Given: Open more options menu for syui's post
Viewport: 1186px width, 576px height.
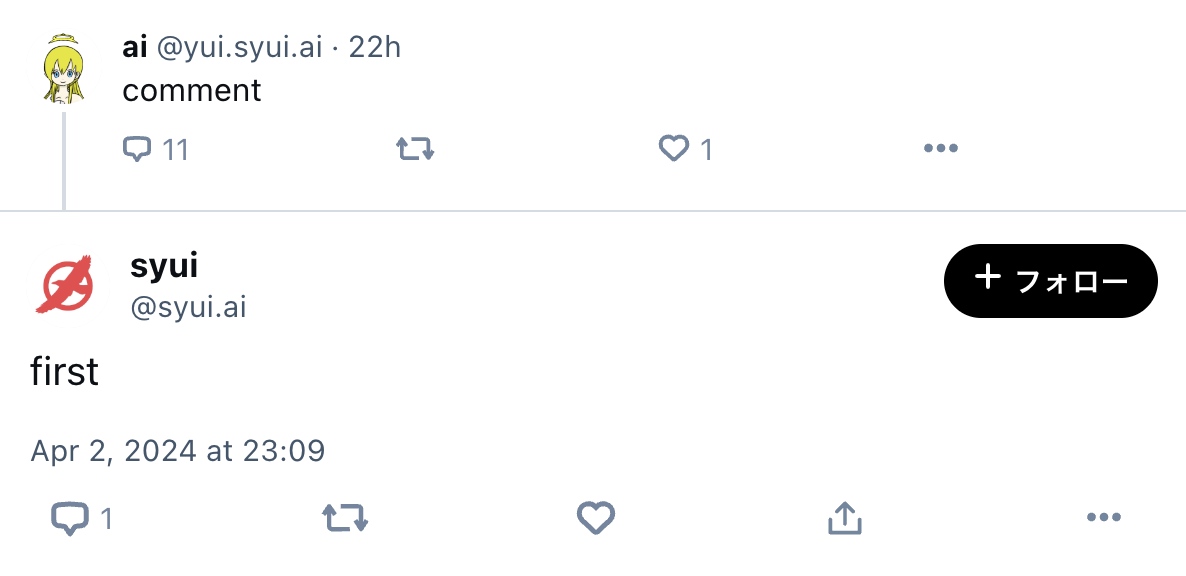Looking at the screenshot, I should click(1104, 518).
